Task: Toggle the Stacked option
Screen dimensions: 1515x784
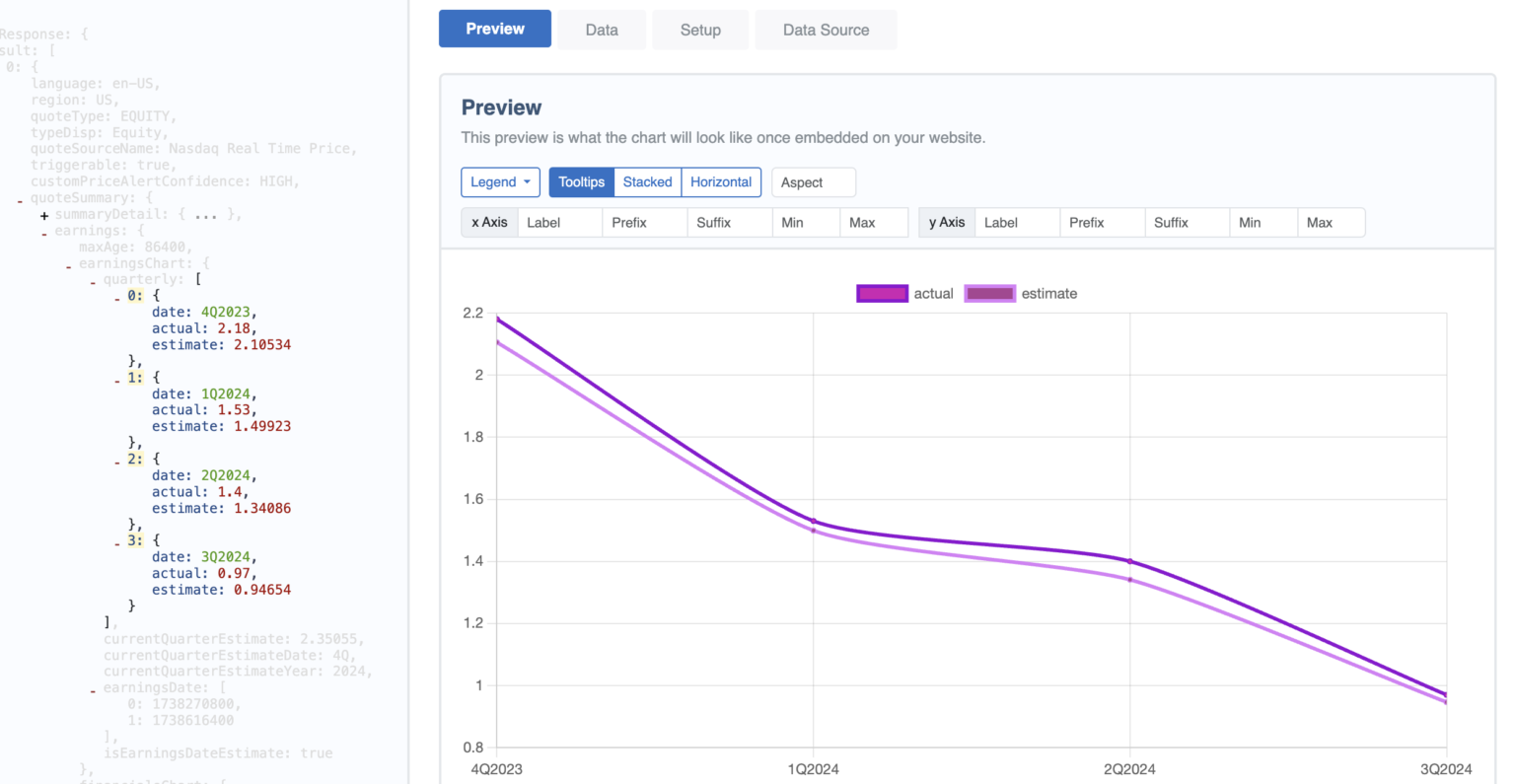Action: coord(647,181)
